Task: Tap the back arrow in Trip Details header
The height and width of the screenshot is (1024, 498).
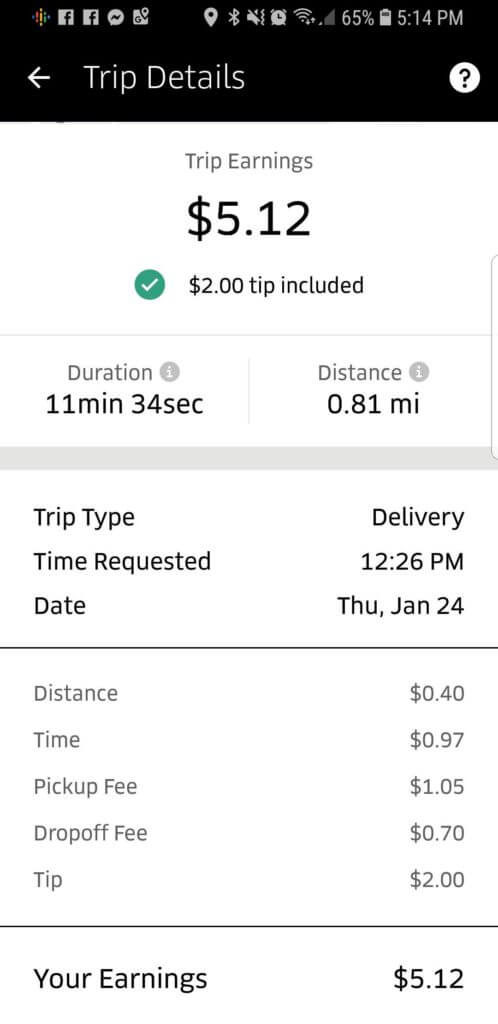Action: coord(39,78)
